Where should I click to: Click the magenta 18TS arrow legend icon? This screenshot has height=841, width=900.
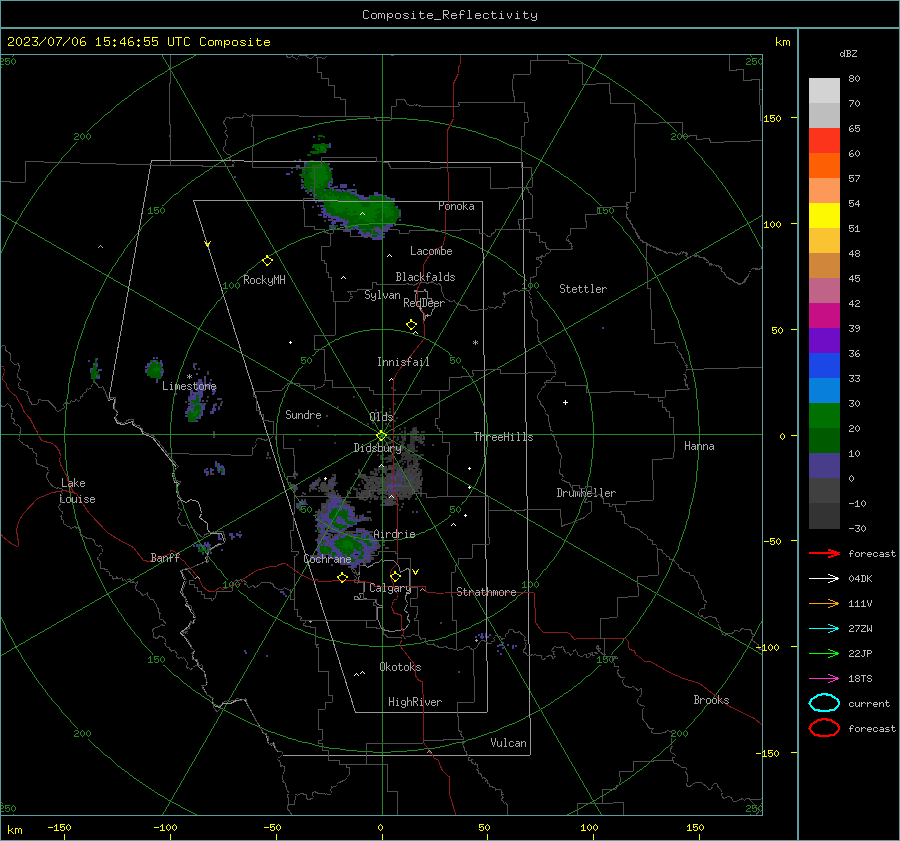[824, 679]
